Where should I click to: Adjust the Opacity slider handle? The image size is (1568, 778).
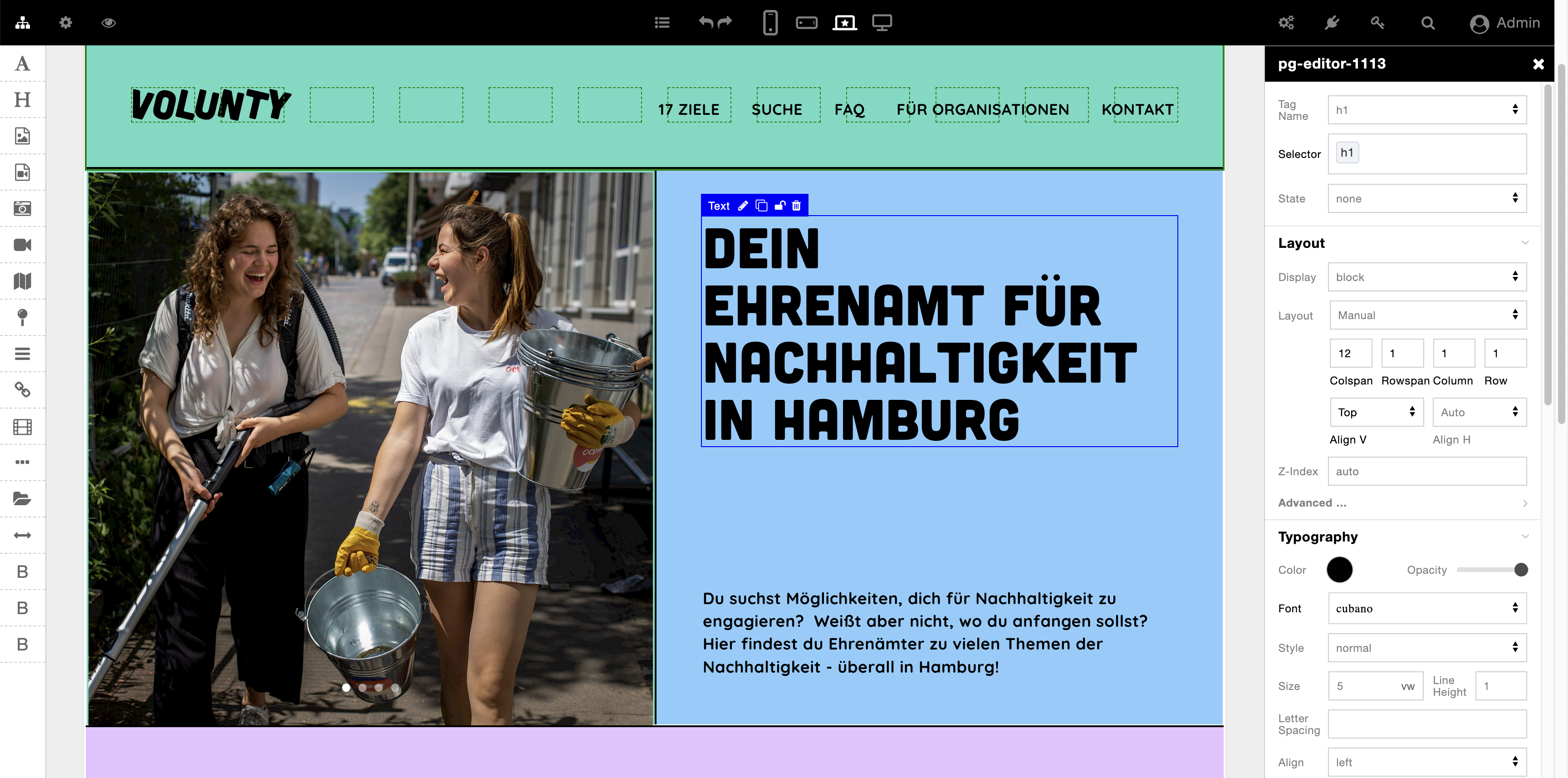click(1520, 570)
